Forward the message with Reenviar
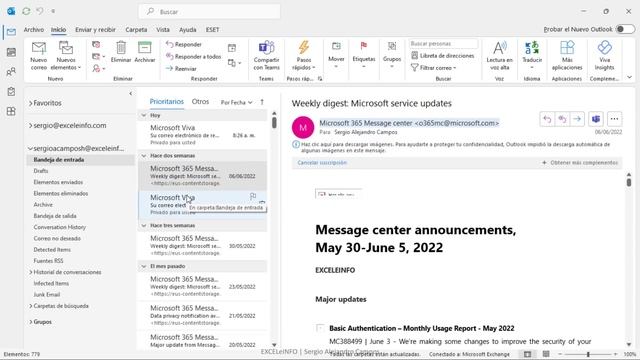Image resolution: width=640 pixels, height=360 pixels. (x=181, y=69)
